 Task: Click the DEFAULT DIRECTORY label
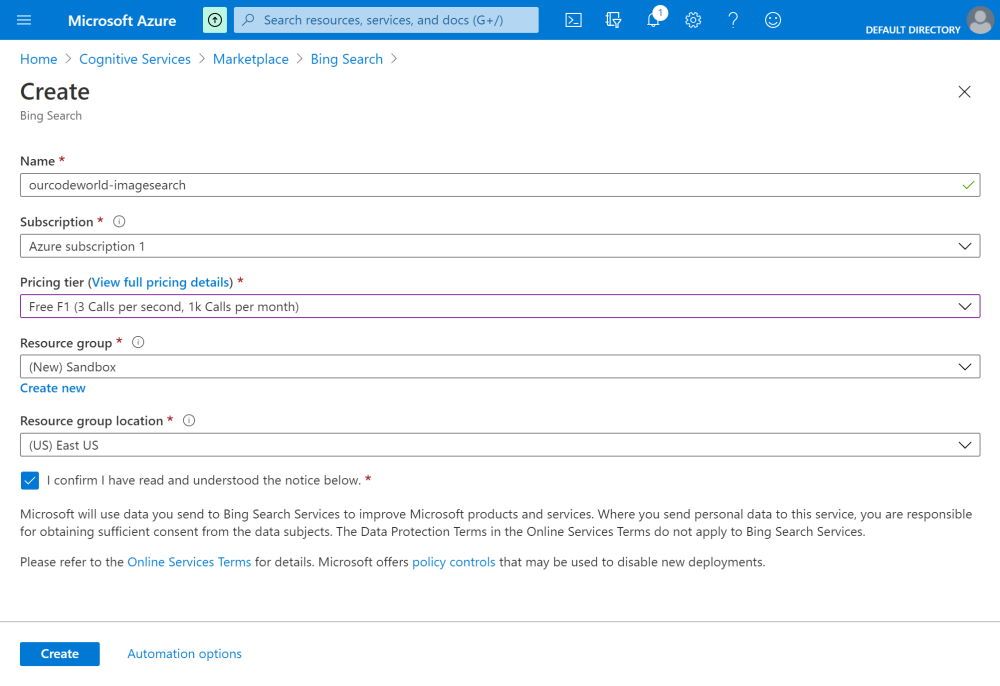pyautogui.click(x=913, y=30)
